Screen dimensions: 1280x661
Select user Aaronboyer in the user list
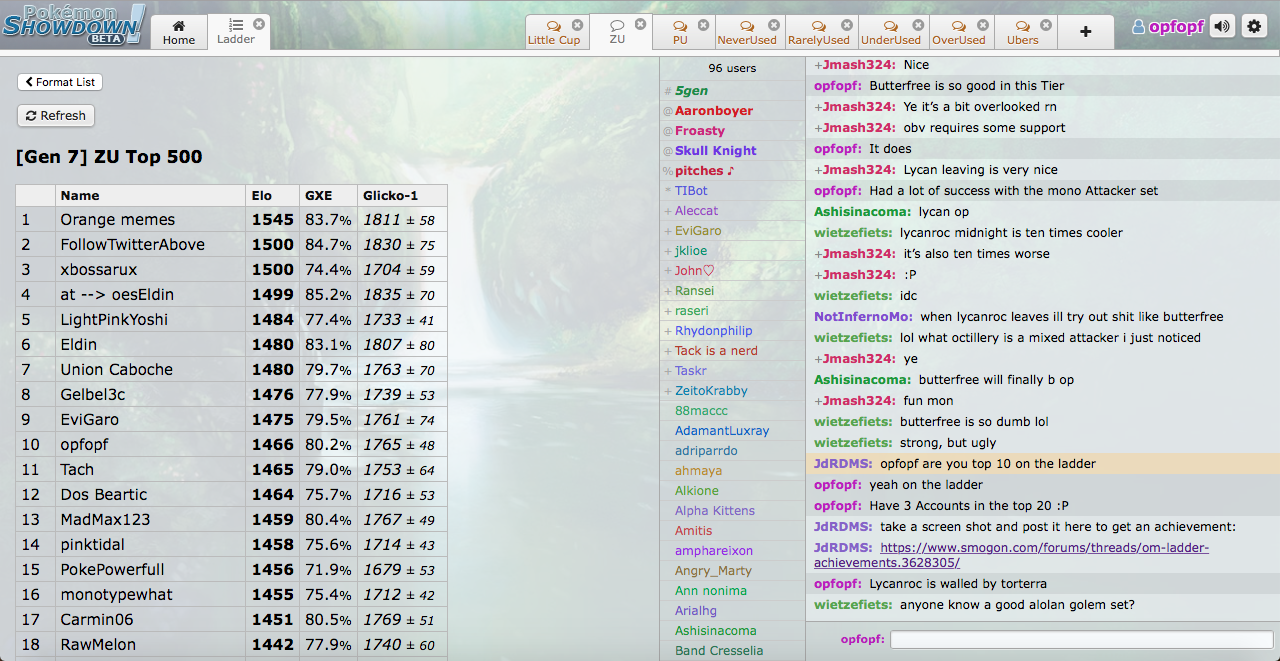[713, 111]
